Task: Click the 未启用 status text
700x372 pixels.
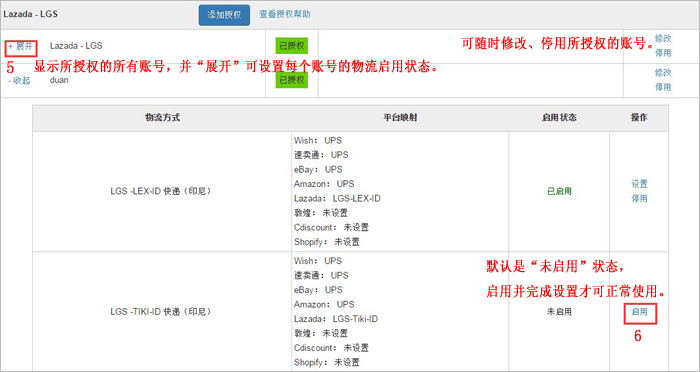Action: pos(559,312)
